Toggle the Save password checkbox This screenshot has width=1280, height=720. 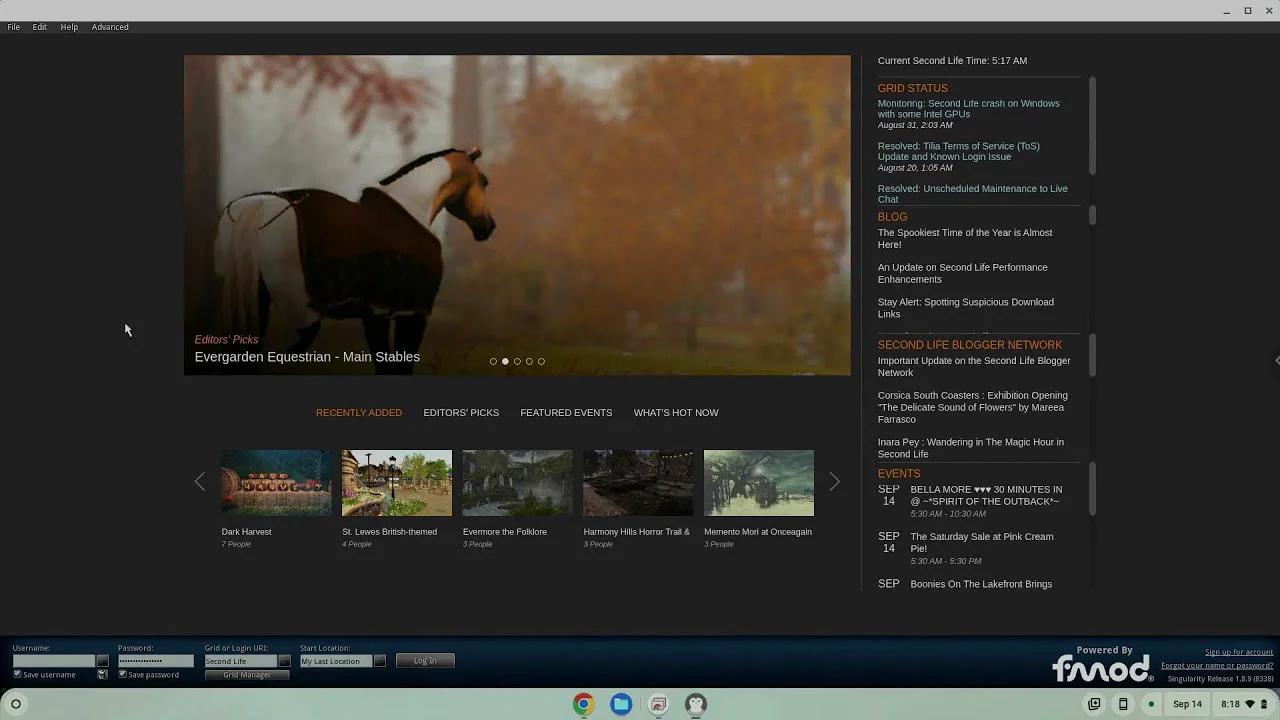click(x=123, y=674)
